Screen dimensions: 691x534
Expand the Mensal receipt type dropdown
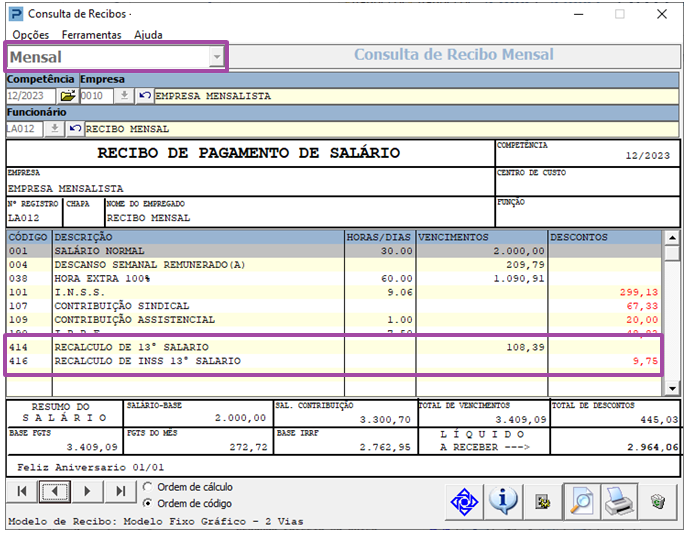point(216,57)
